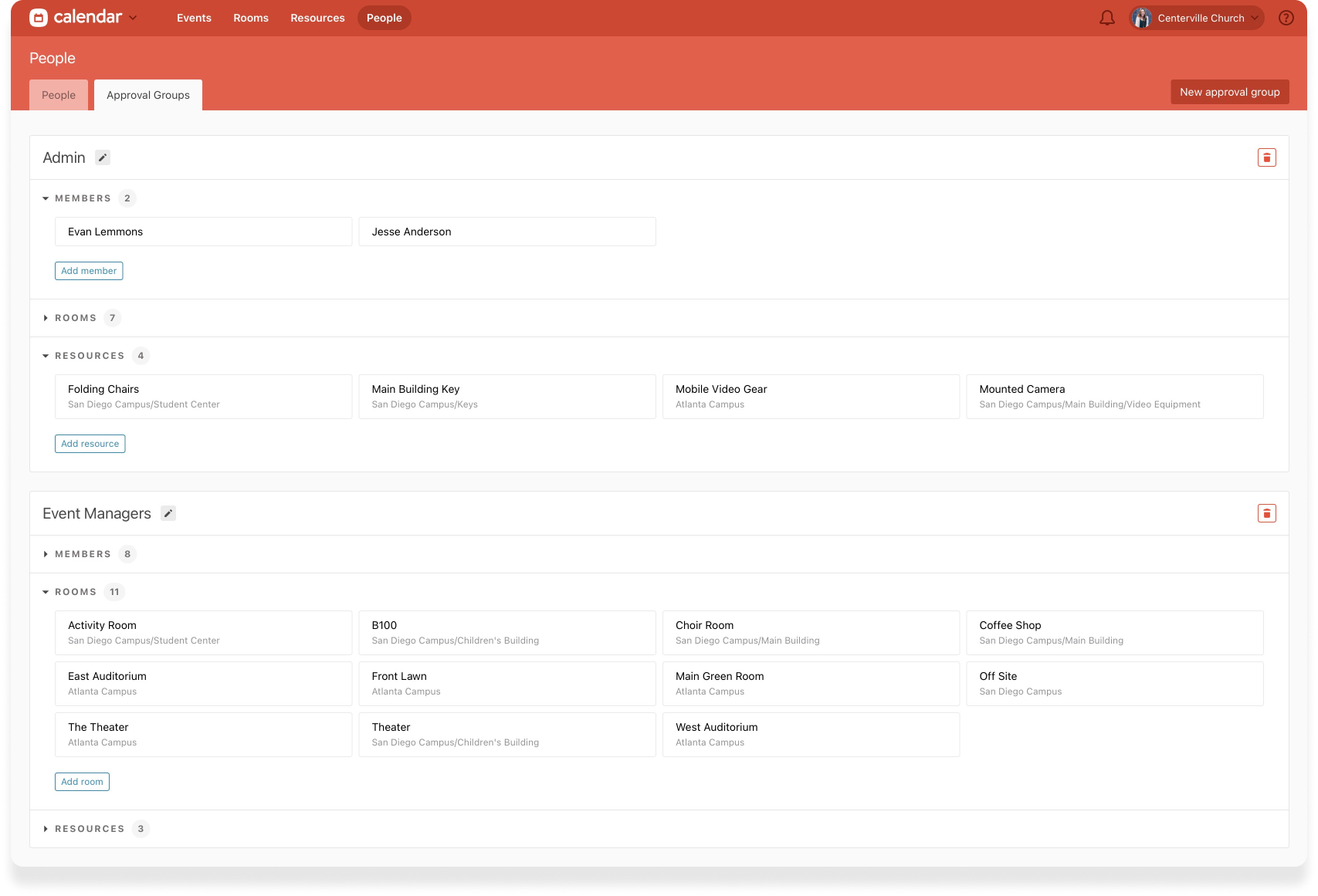Open the help question mark icon
1318x896 pixels.
point(1286,18)
